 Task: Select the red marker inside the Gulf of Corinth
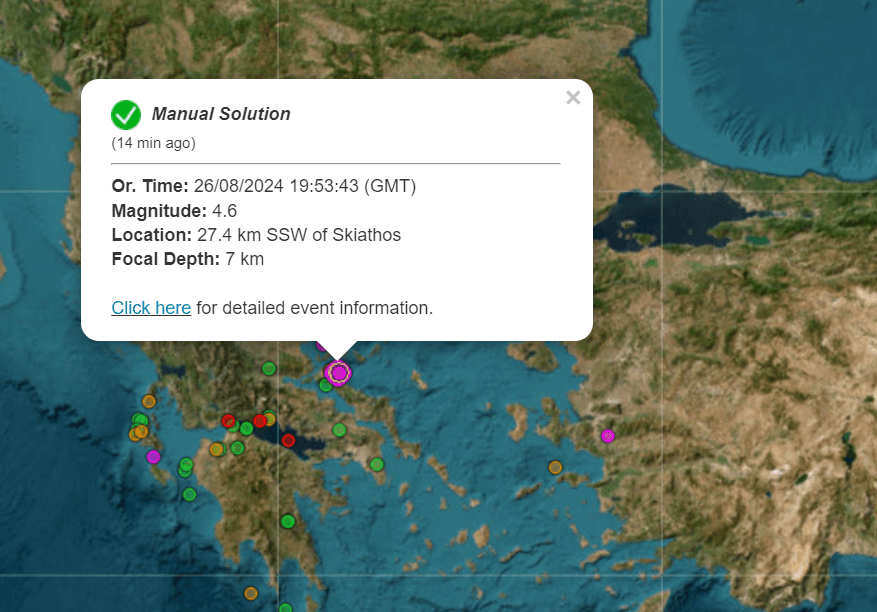(288, 440)
